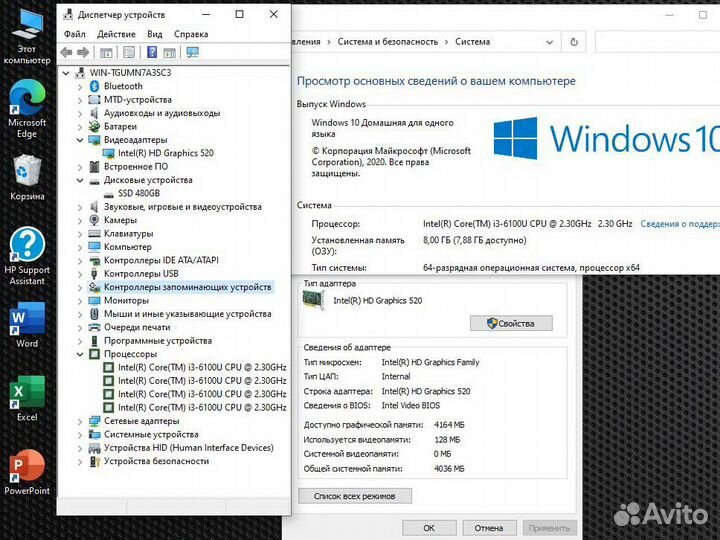
Task: Launch Excel desktop shortcut
Action: coord(27,398)
